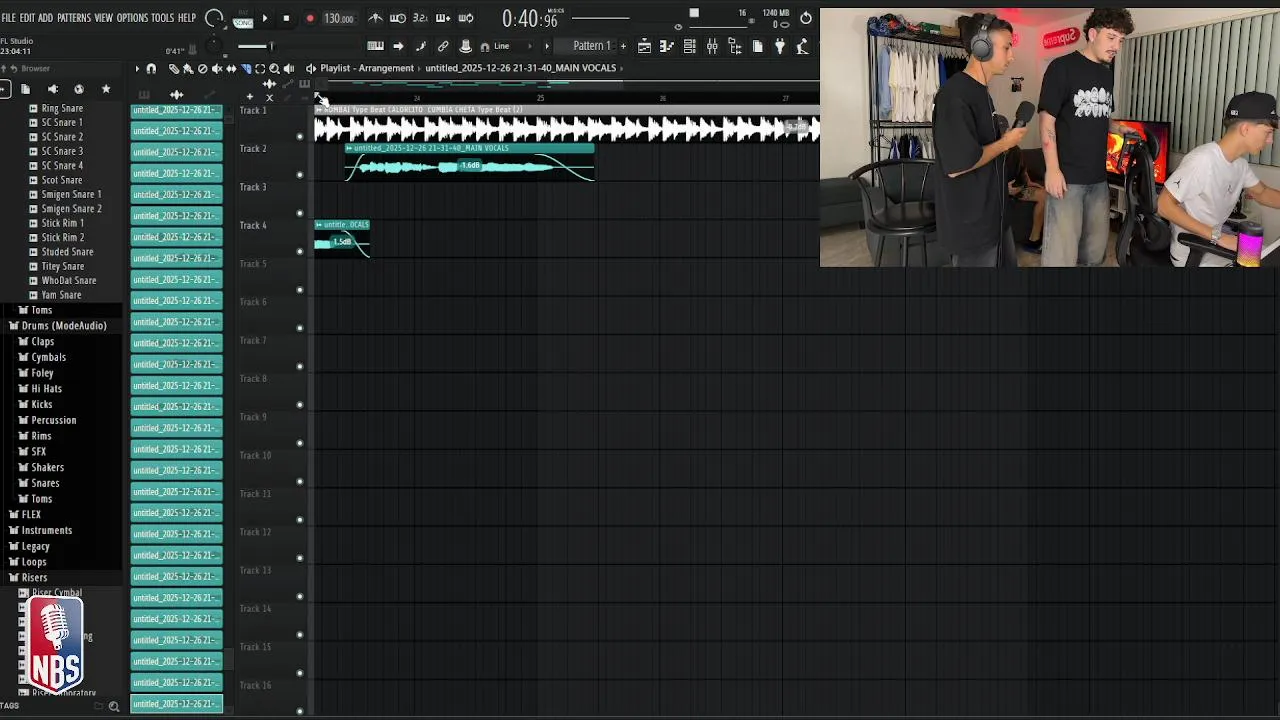Select the Zoom magnifier tool
Screen dimensions: 1280x720
tap(274, 68)
